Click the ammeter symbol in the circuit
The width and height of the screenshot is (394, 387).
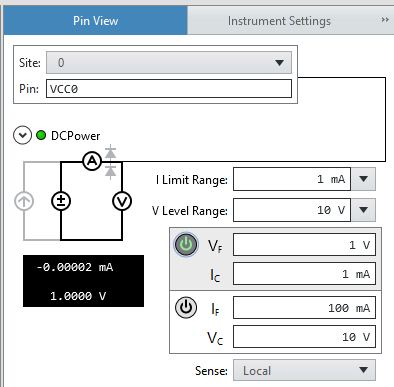tap(92, 161)
